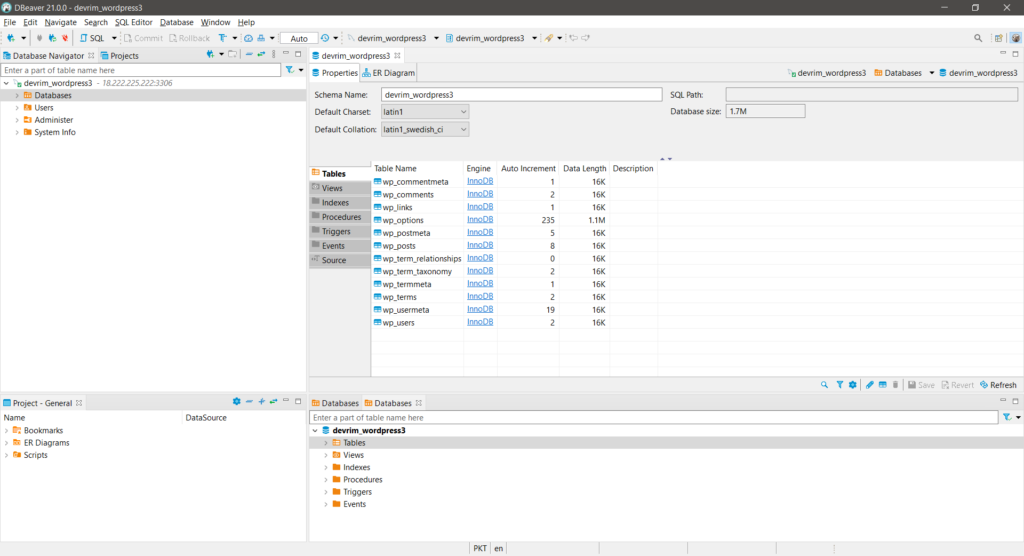
Task: Click the red Disconnect icon in main toolbar
Action: click(x=65, y=38)
